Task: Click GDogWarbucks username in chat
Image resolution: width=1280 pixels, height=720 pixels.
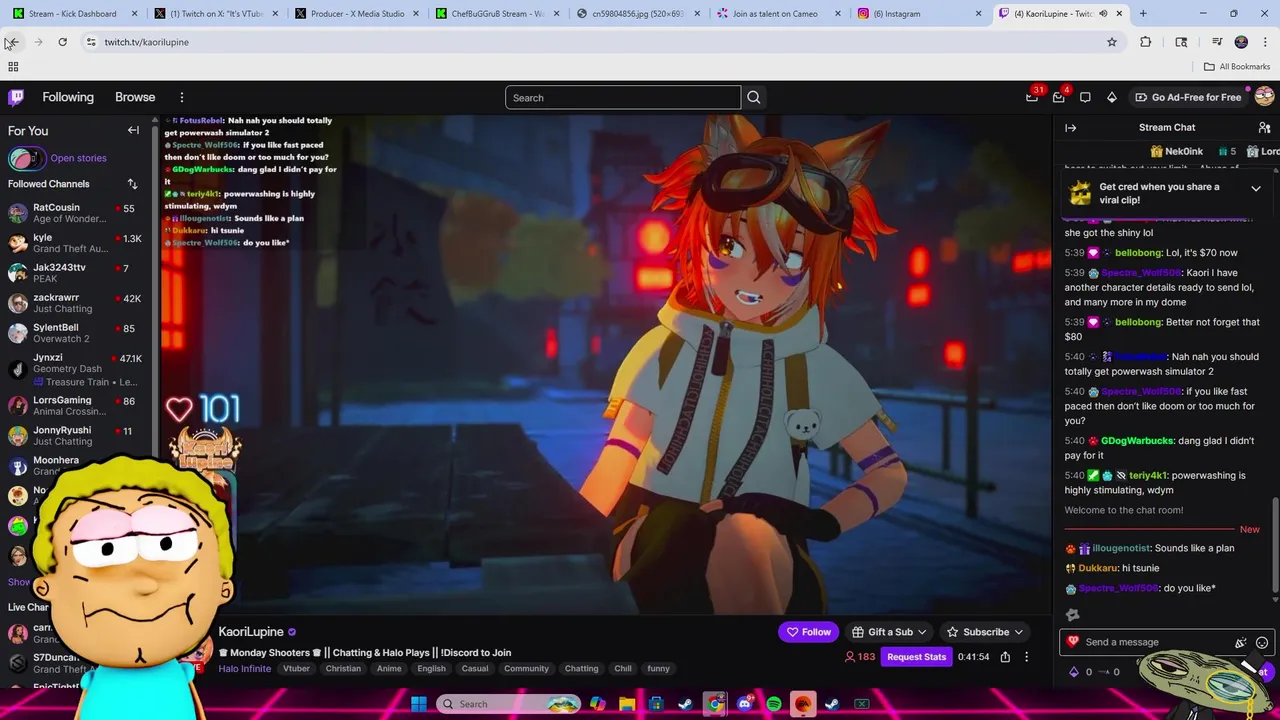Action: pos(1137,441)
